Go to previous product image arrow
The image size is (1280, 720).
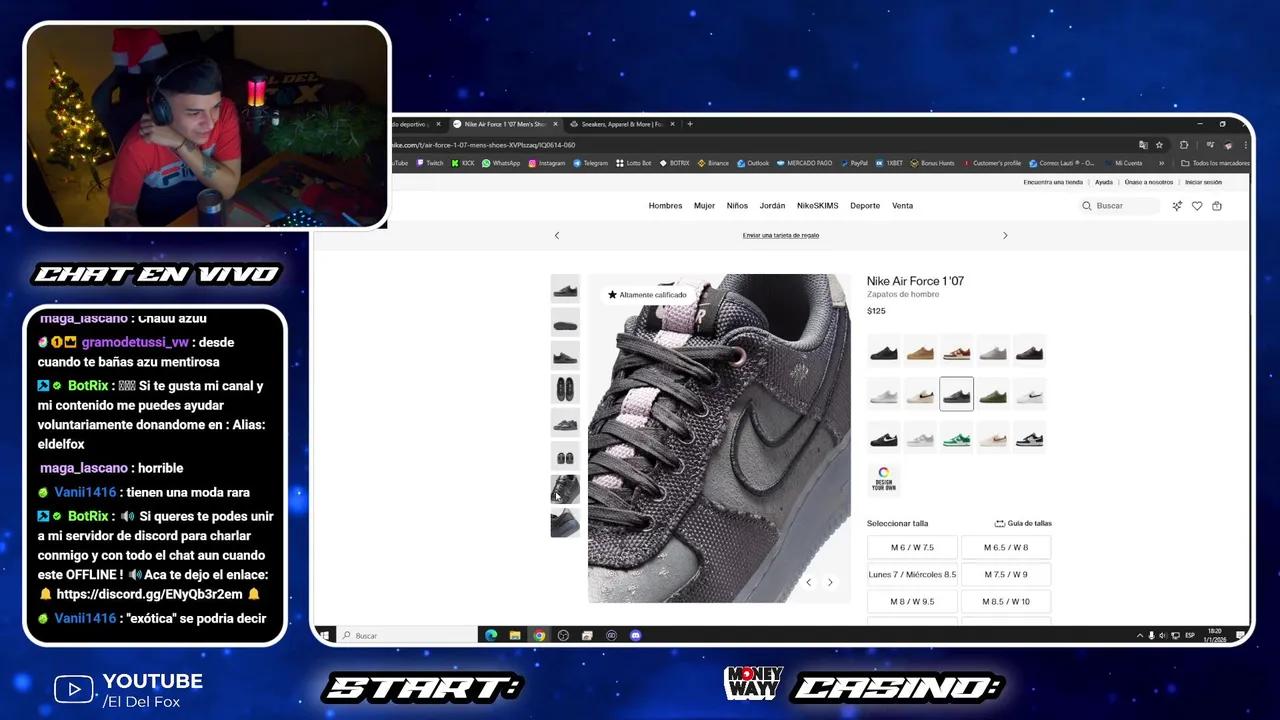[x=809, y=582]
